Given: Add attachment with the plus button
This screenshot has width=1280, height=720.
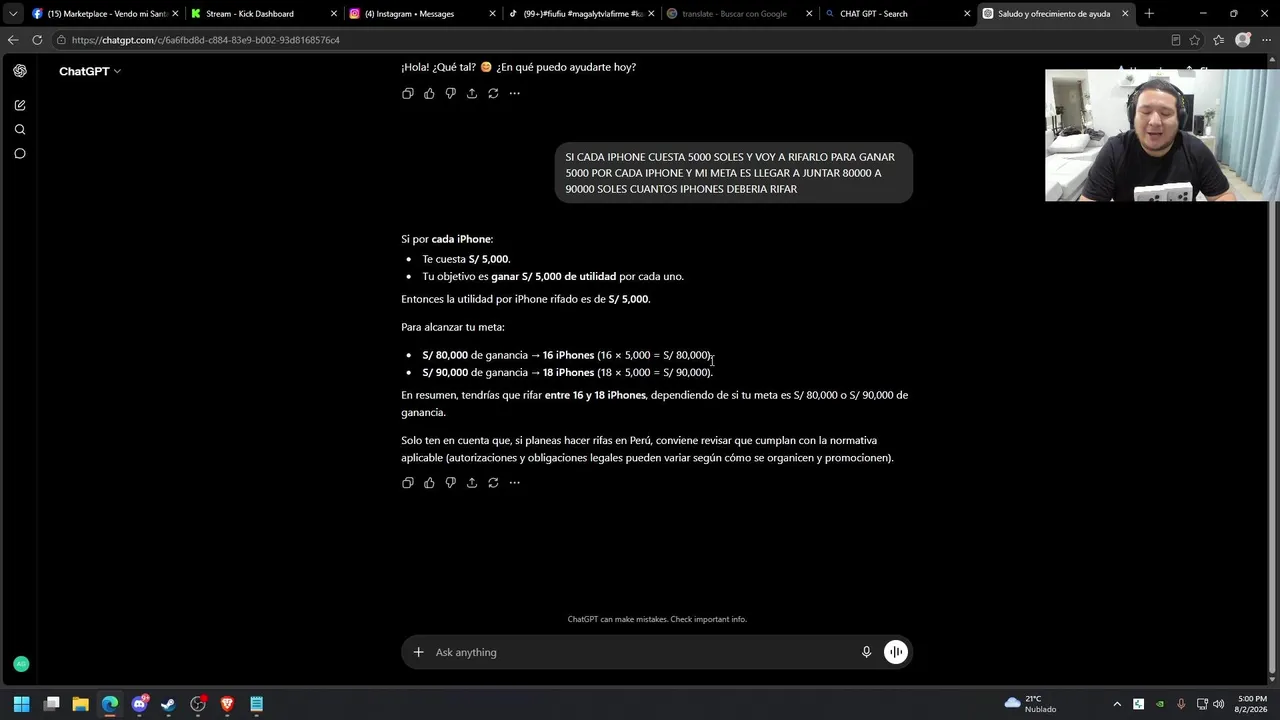Looking at the screenshot, I should 419,652.
